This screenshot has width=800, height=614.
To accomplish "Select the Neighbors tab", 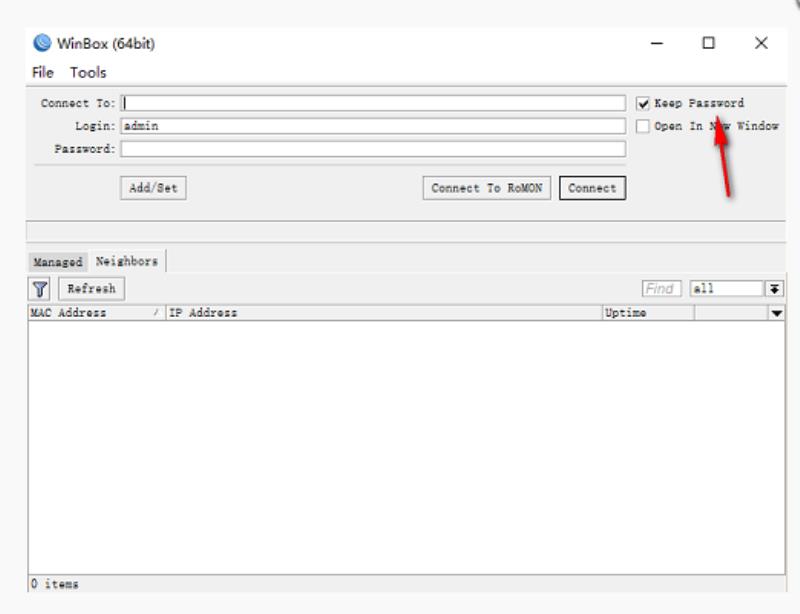I will 127,261.
